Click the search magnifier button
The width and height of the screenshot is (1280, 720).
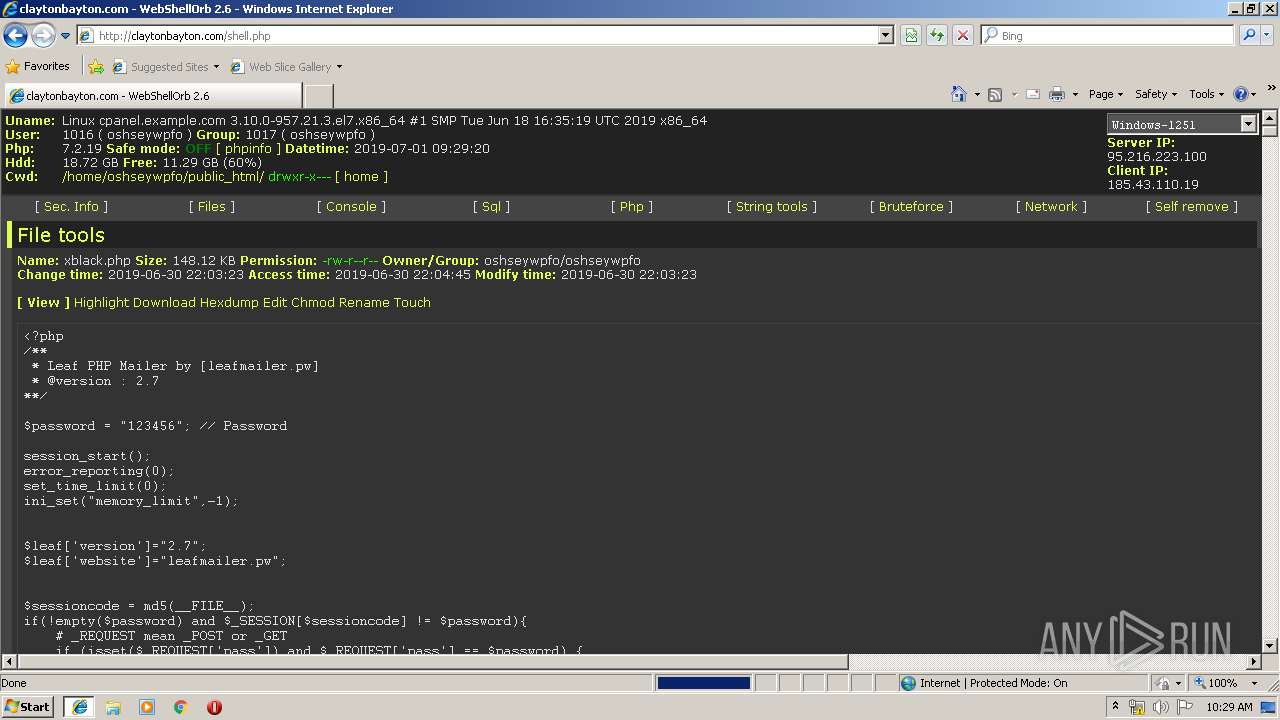(x=1248, y=36)
